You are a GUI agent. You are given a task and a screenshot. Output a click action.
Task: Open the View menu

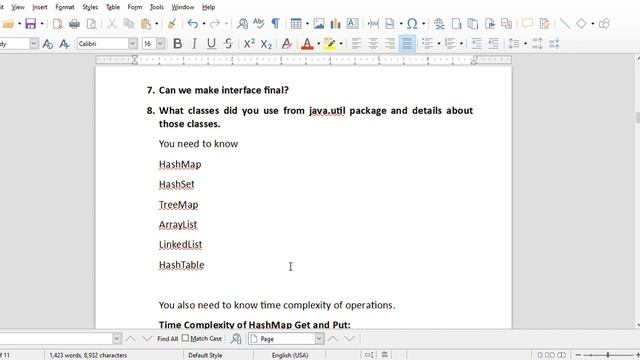point(18,7)
